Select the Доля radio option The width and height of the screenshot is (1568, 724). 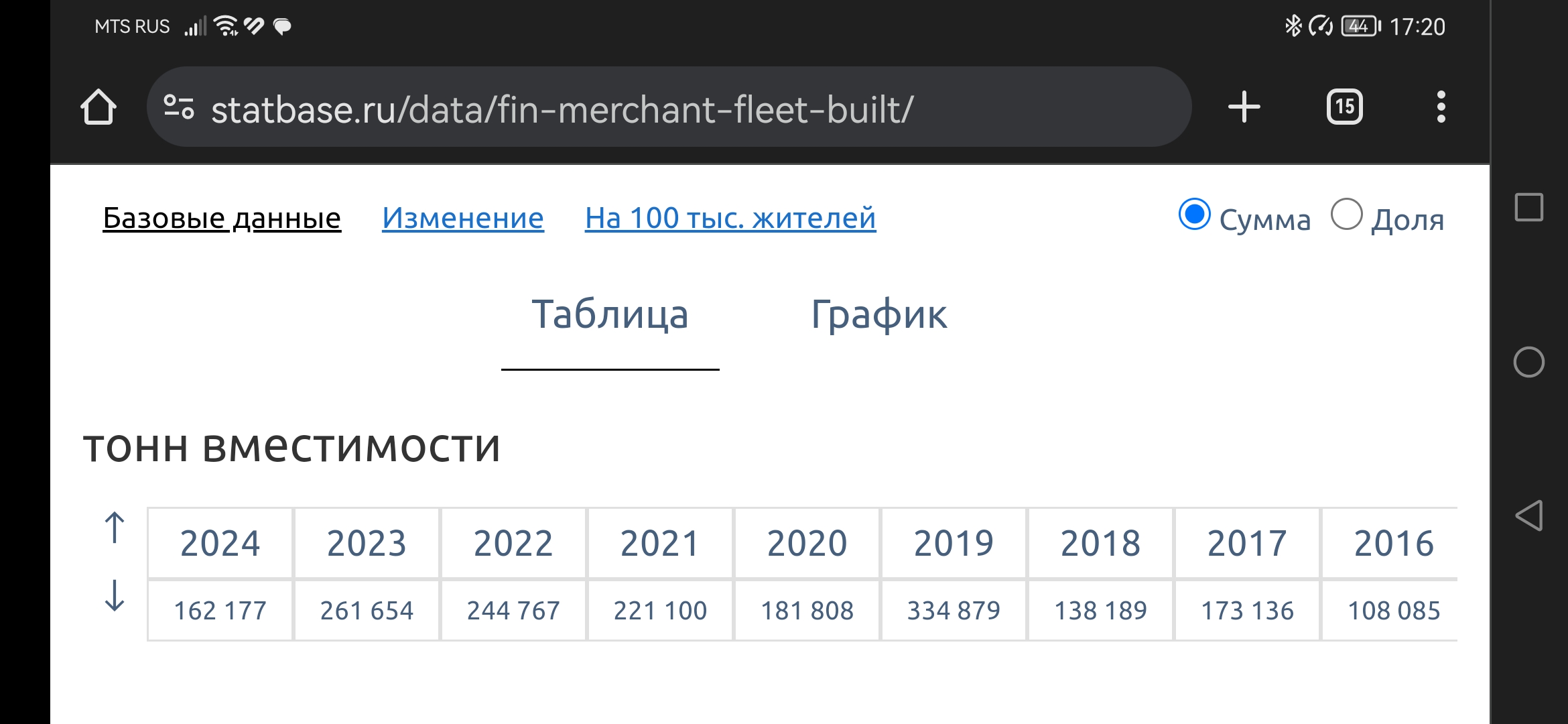coord(1347,215)
